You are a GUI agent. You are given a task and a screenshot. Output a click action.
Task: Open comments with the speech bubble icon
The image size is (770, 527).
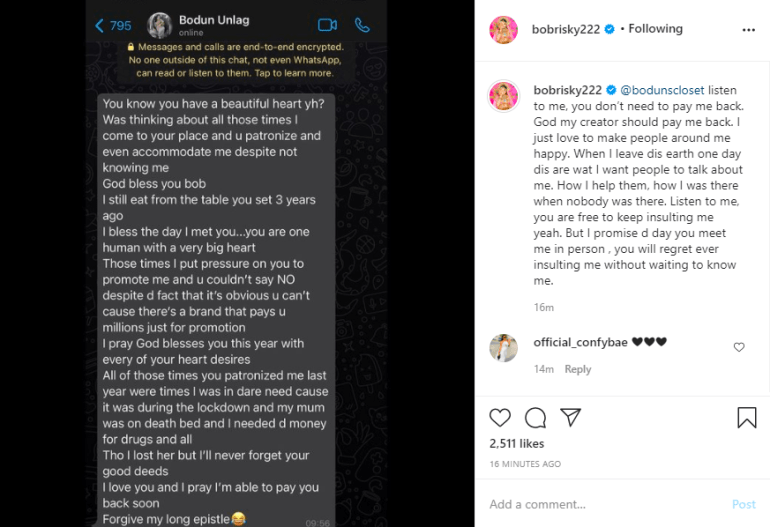tap(535, 417)
